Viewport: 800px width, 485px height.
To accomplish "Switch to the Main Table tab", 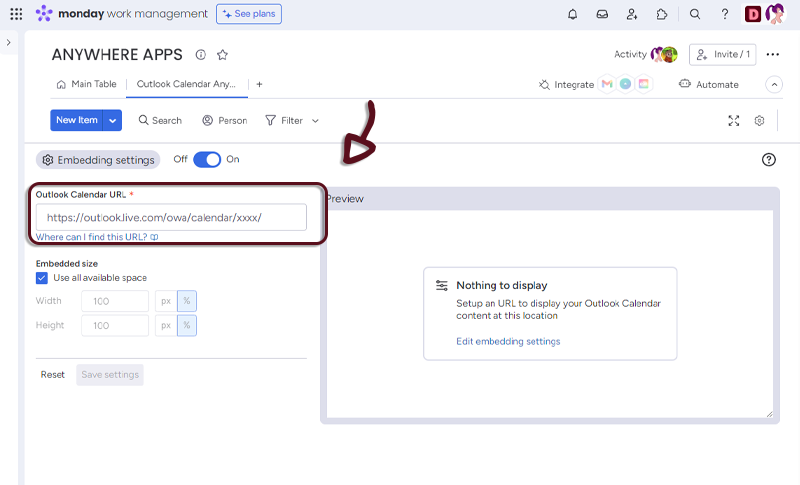I will click(x=86, y=85).
